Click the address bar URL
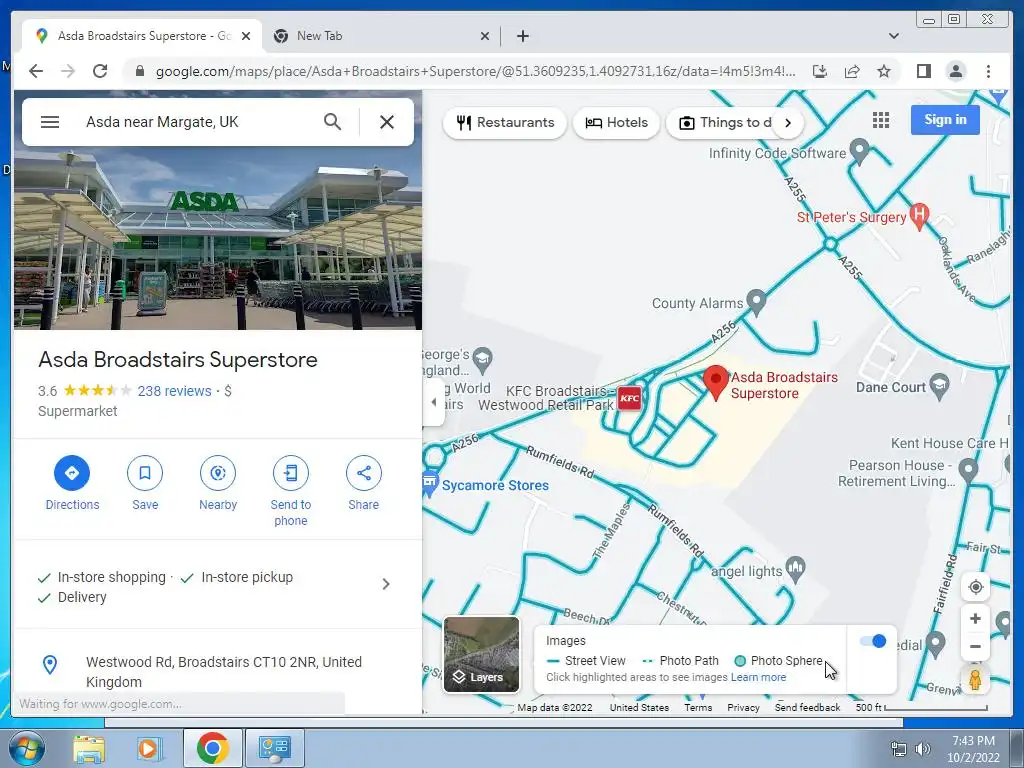The height and width of the screenshot is (768, 1024). (475, 71)
